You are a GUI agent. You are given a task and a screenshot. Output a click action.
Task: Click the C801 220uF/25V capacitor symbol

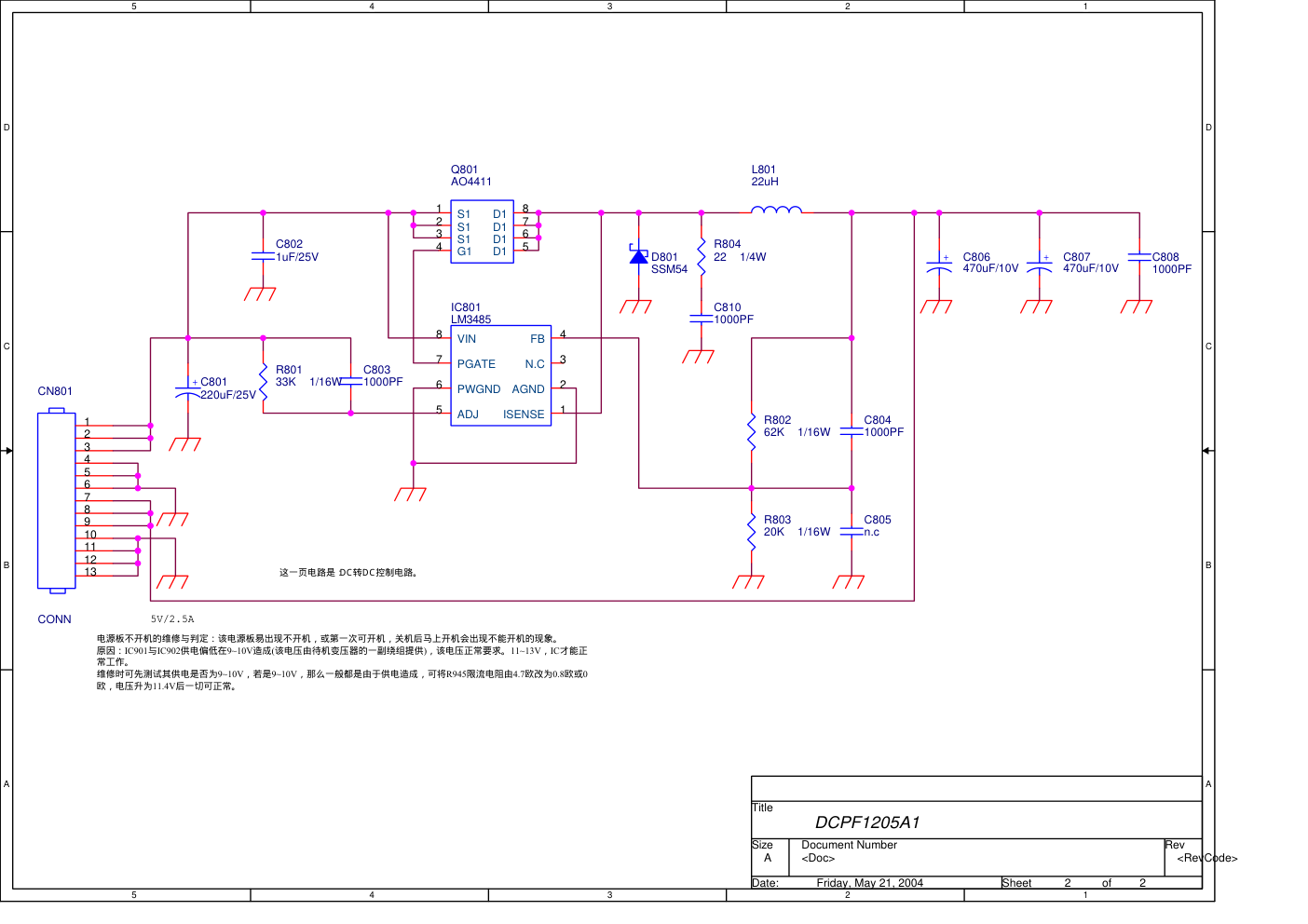[x=187, y=391]
